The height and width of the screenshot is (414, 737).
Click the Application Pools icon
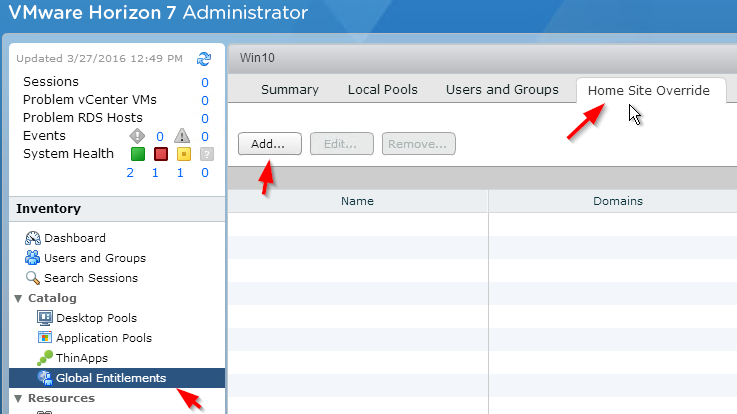(45, 337)
